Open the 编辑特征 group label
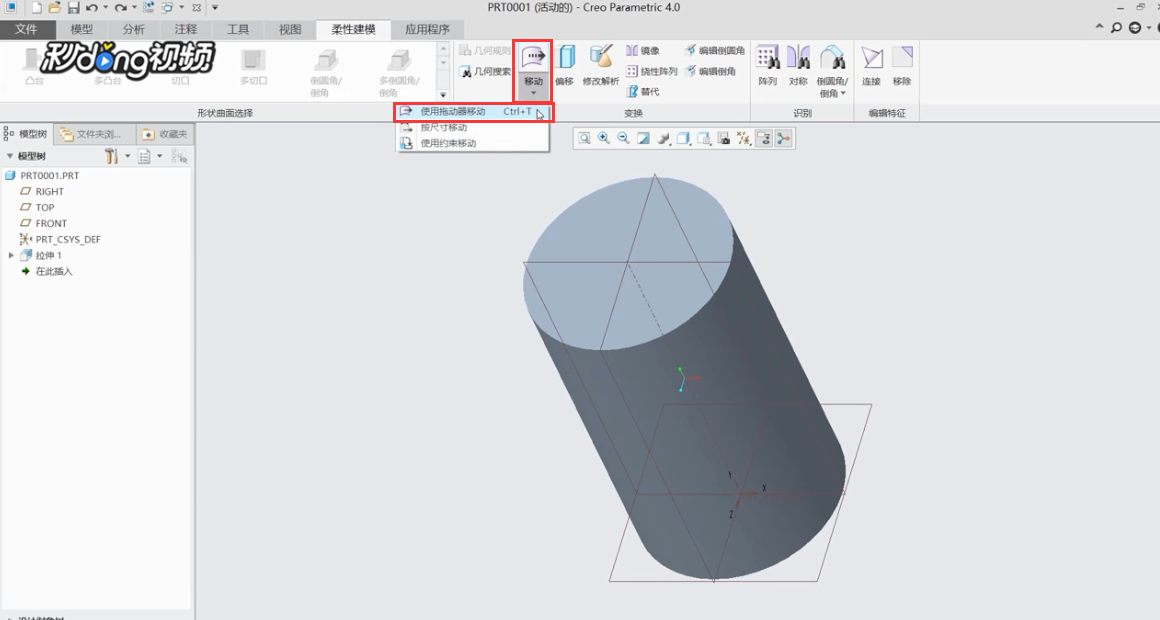 [x=887, y=113]
